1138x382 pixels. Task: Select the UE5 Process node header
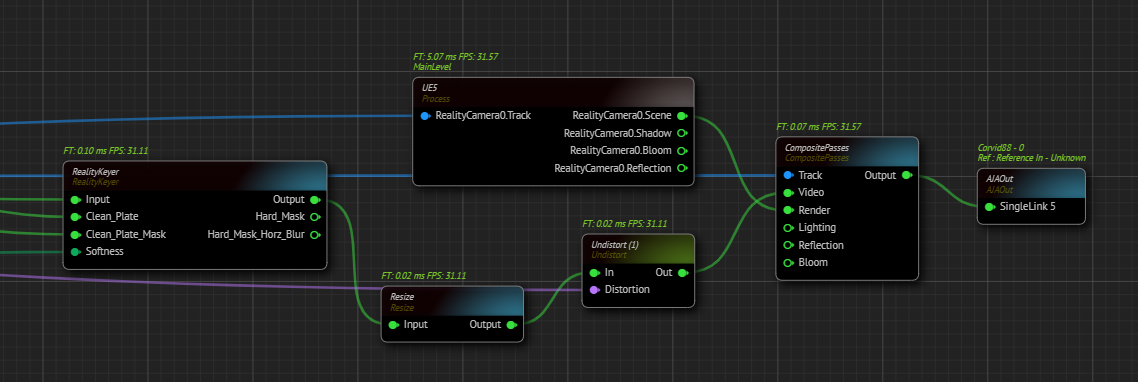pos(553,92)
